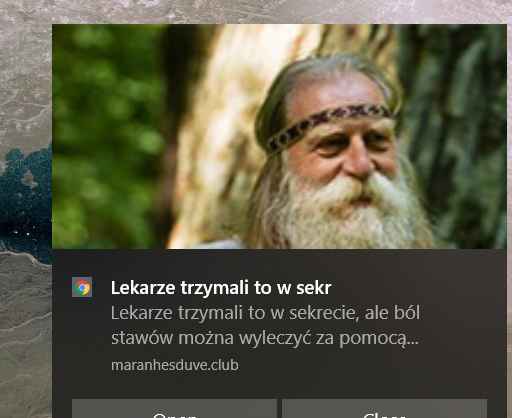Click the dark foliage right of the man
Screen dimensions: 512x418
[x=467, y=133]
